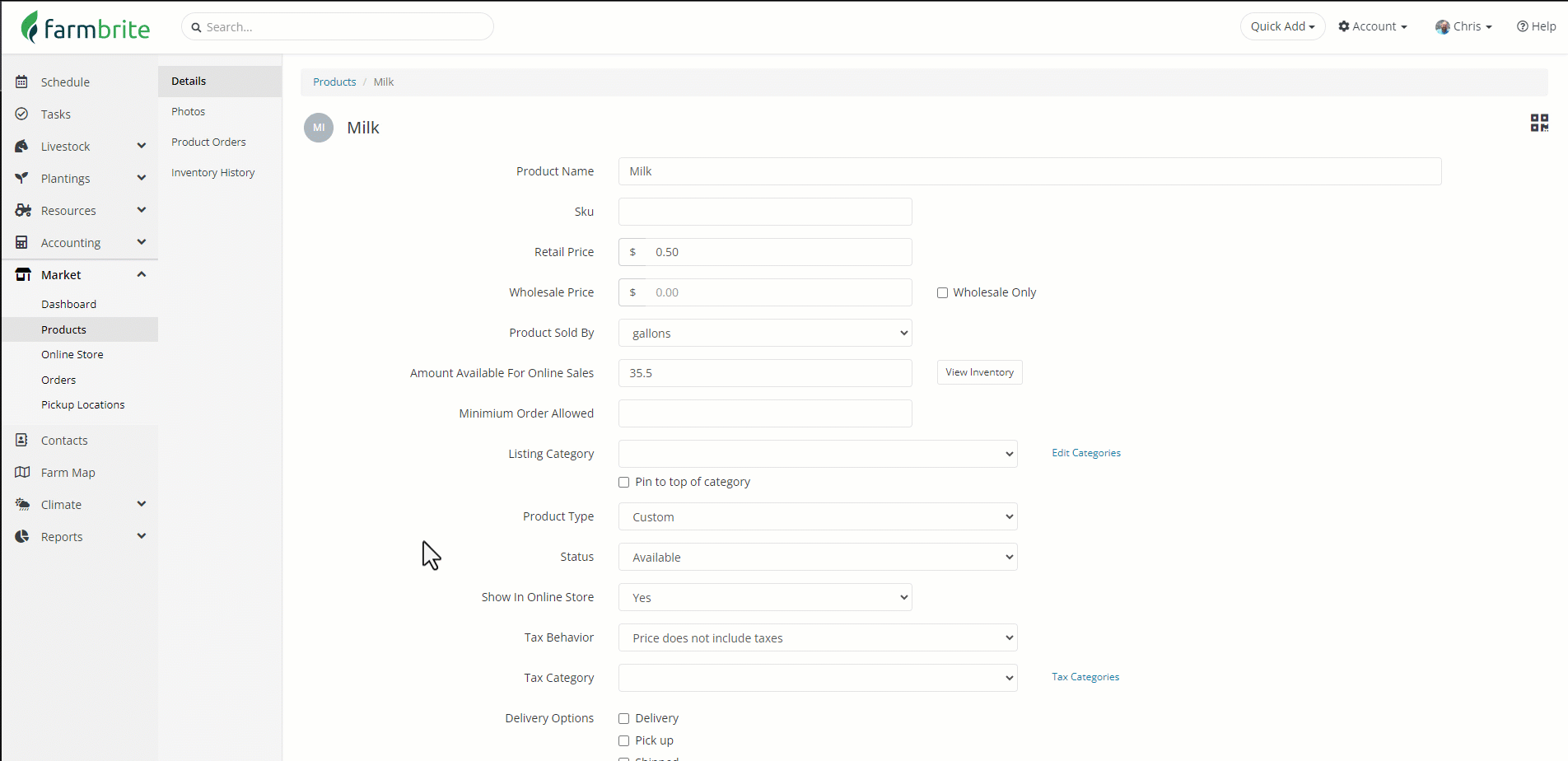Image resolution: width=1568 pixels, height=761 pixels.
Task: Open Schedule from the calendar icon
Action: [x=22, y=82]
